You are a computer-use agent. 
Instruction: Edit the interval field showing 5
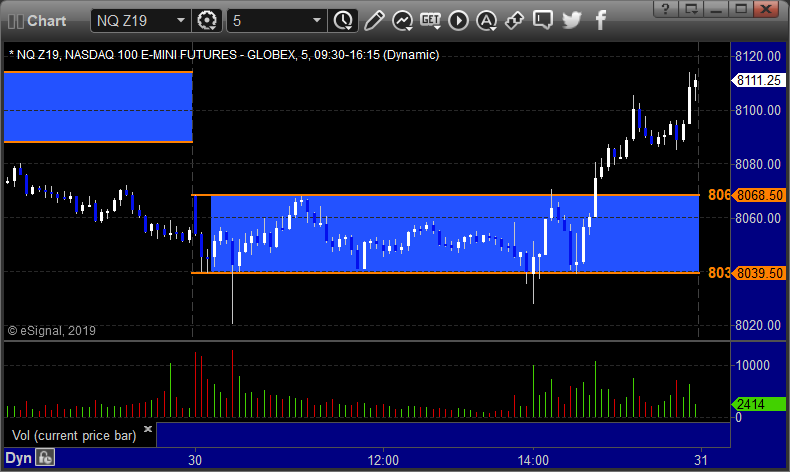coord(270,21)
